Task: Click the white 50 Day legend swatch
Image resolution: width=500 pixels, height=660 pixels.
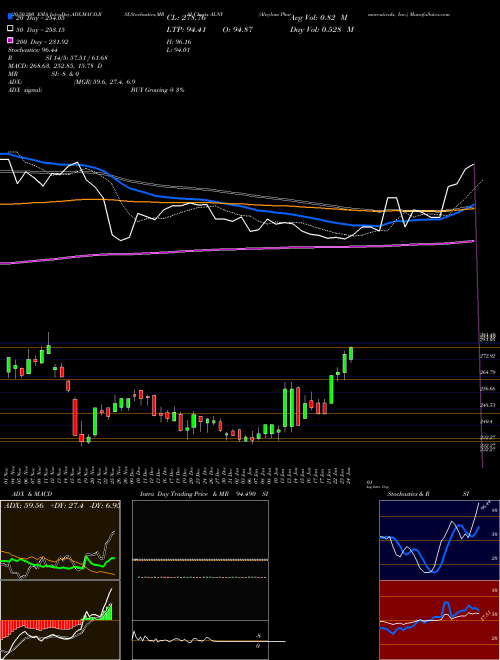Action: click(10, 29)
